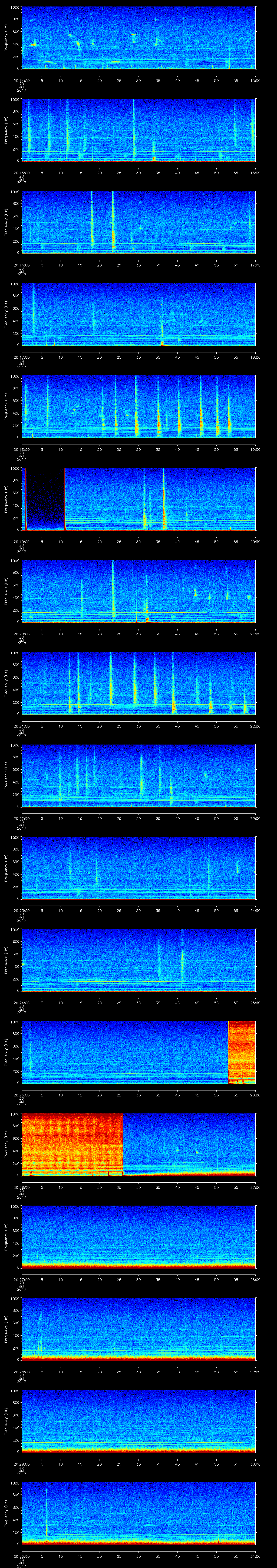The height and width of the screenshot is (1568, 277).
Task: Select the 45-second tick under the 20:18:00 spectrogram
Action: (x=197, y=449)
